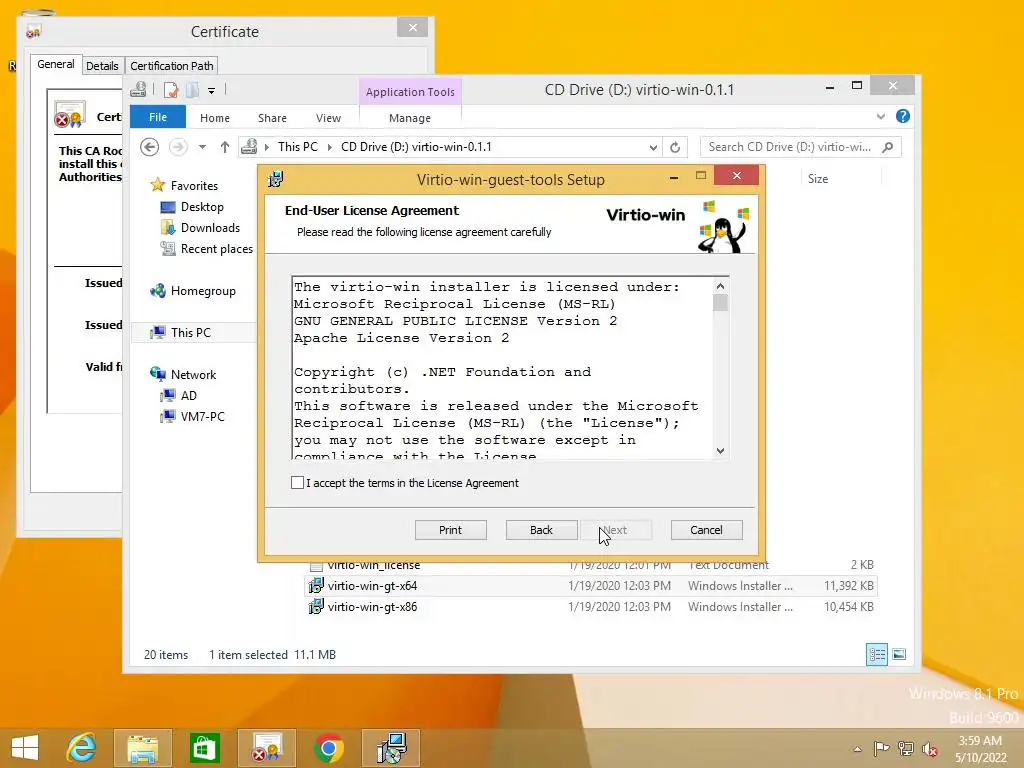Select the virtio-win-gt-x86 installer file
Viewport: 1024px width, 768px height.
click(x=372, y=607)
